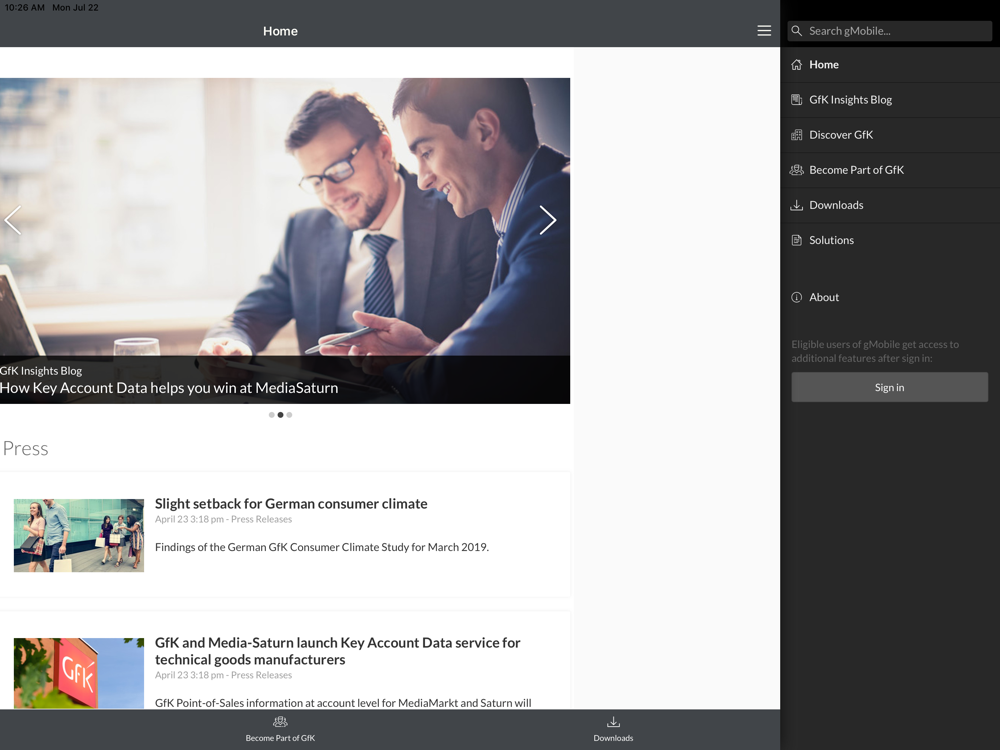The height and width of the screenshot is (750, 1000).
Task: Open GfK Insights Blog menu item
Action: coord(890,99)
